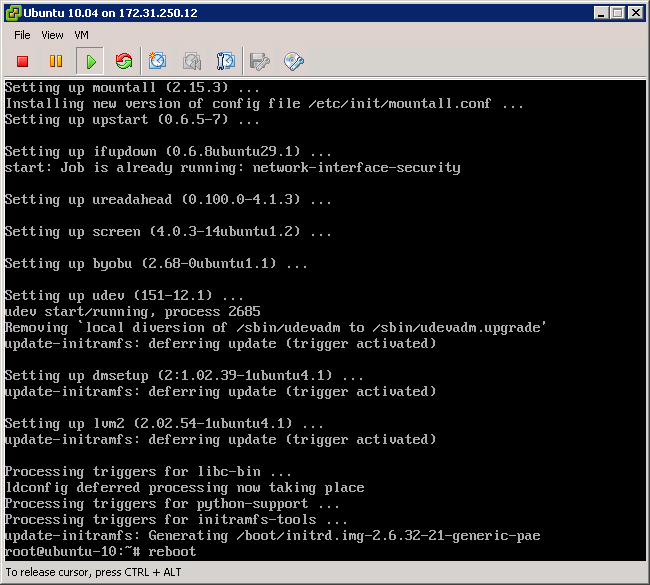Click the VMware console title bar icon

(x=13, y=13)
